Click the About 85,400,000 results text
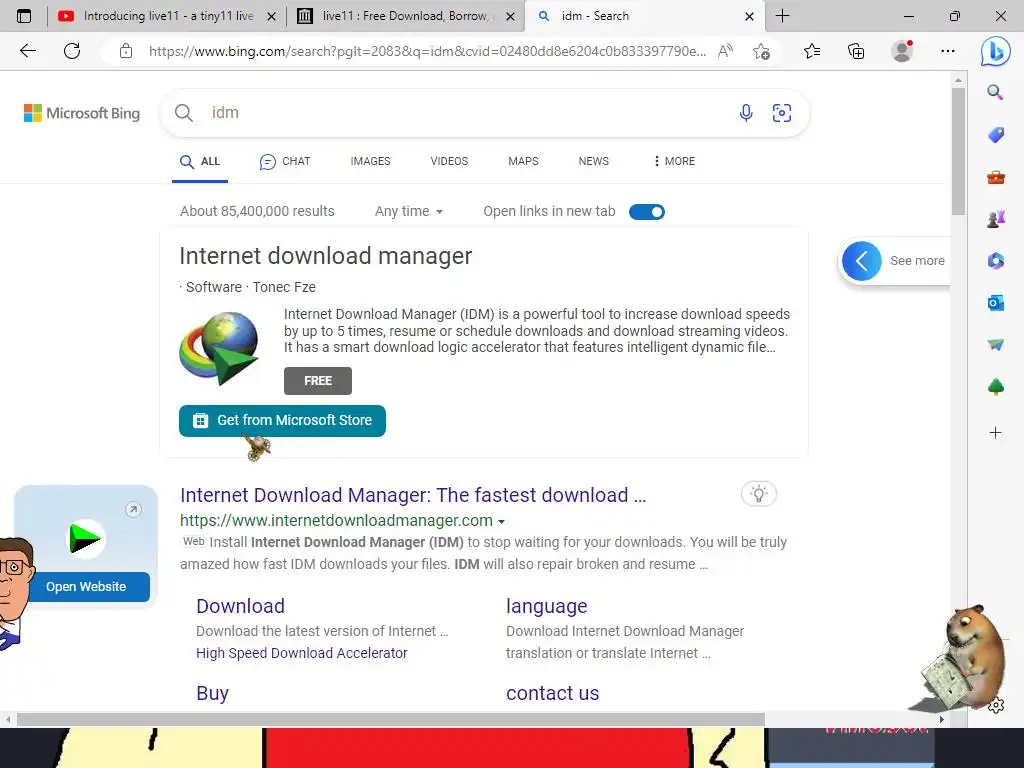The image size is (1024, 768). tap(257, 211)
